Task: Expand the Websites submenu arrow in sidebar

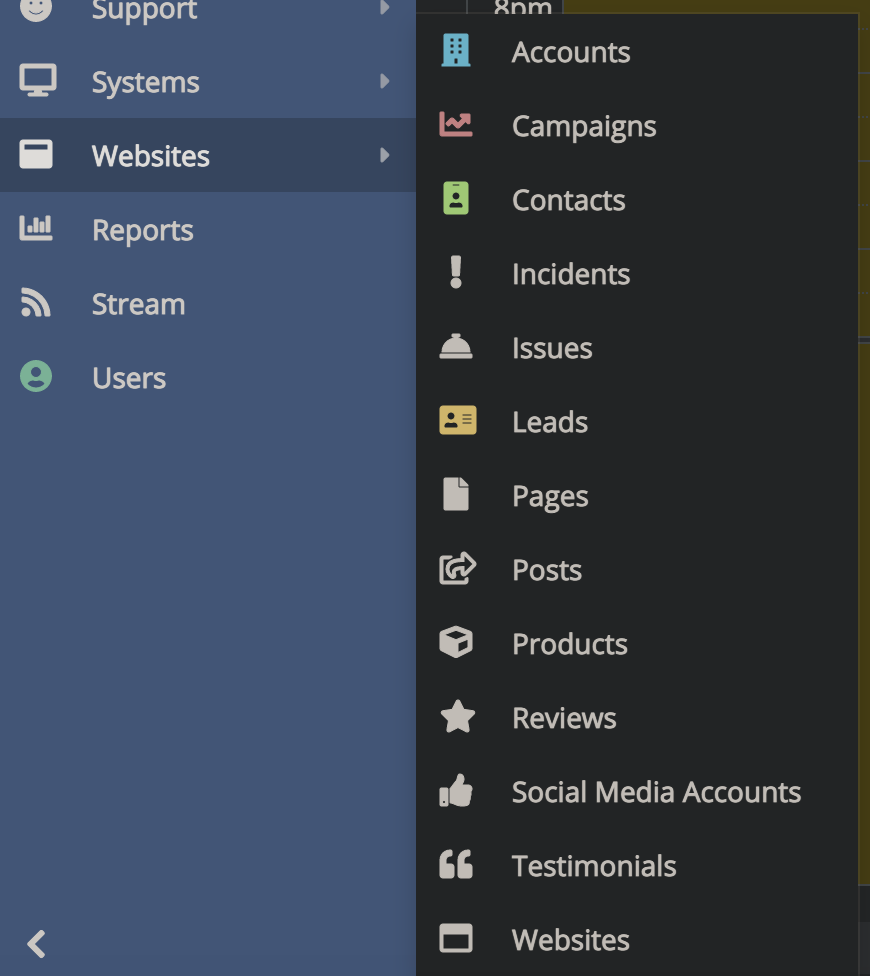Action: click(x=384, y=155)
